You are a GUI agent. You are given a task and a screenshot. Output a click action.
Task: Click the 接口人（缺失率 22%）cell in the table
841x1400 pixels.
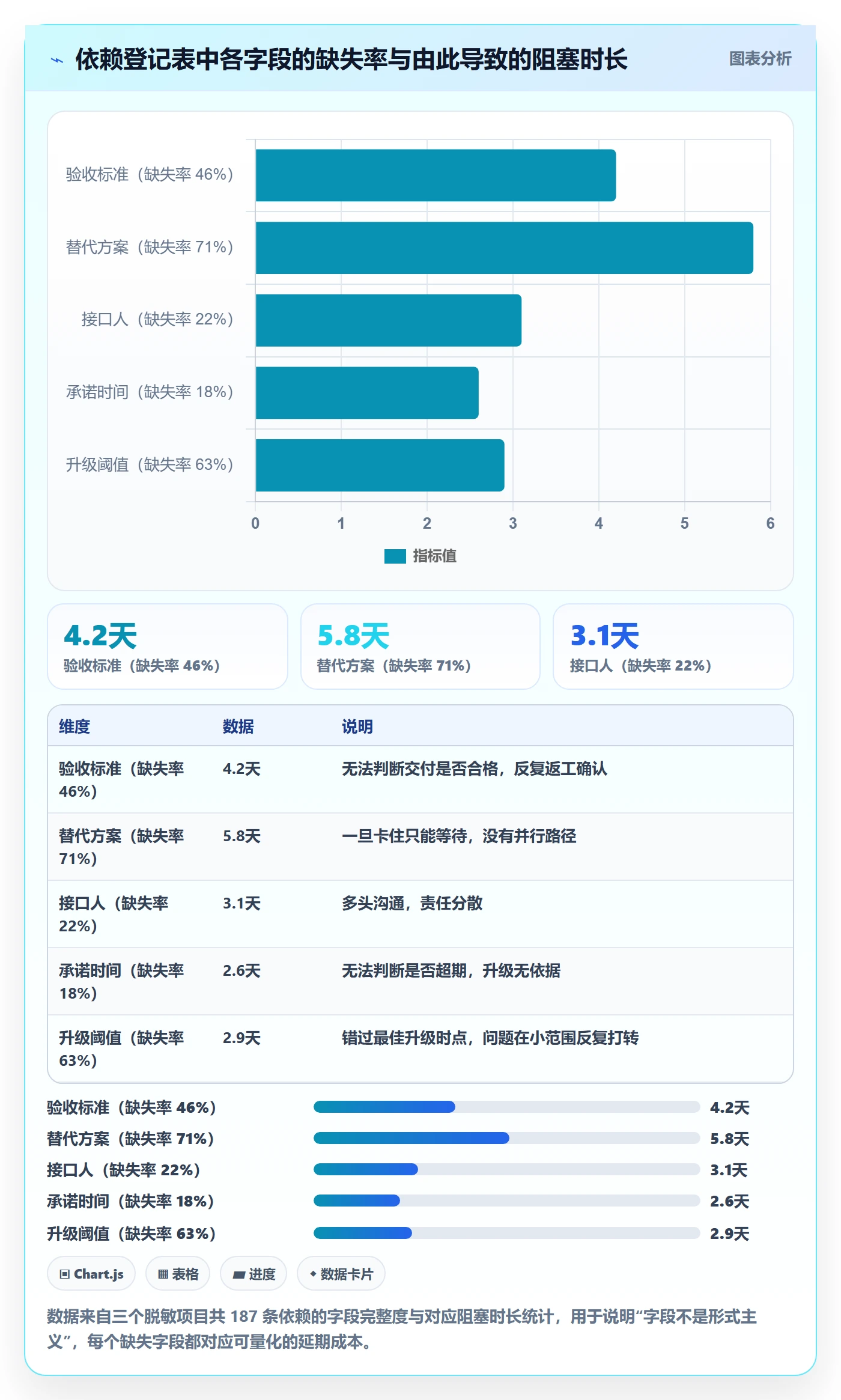click(x=114, y=914)
